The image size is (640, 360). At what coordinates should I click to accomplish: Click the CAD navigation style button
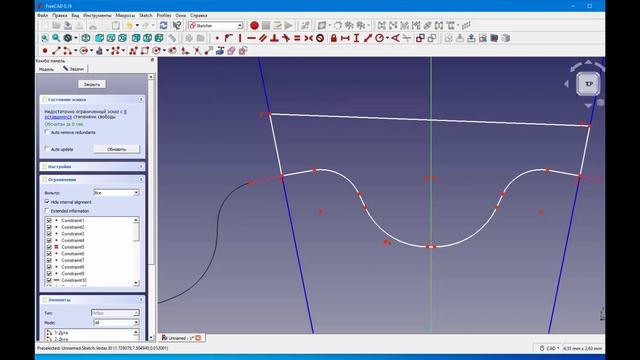pos(549,348)
